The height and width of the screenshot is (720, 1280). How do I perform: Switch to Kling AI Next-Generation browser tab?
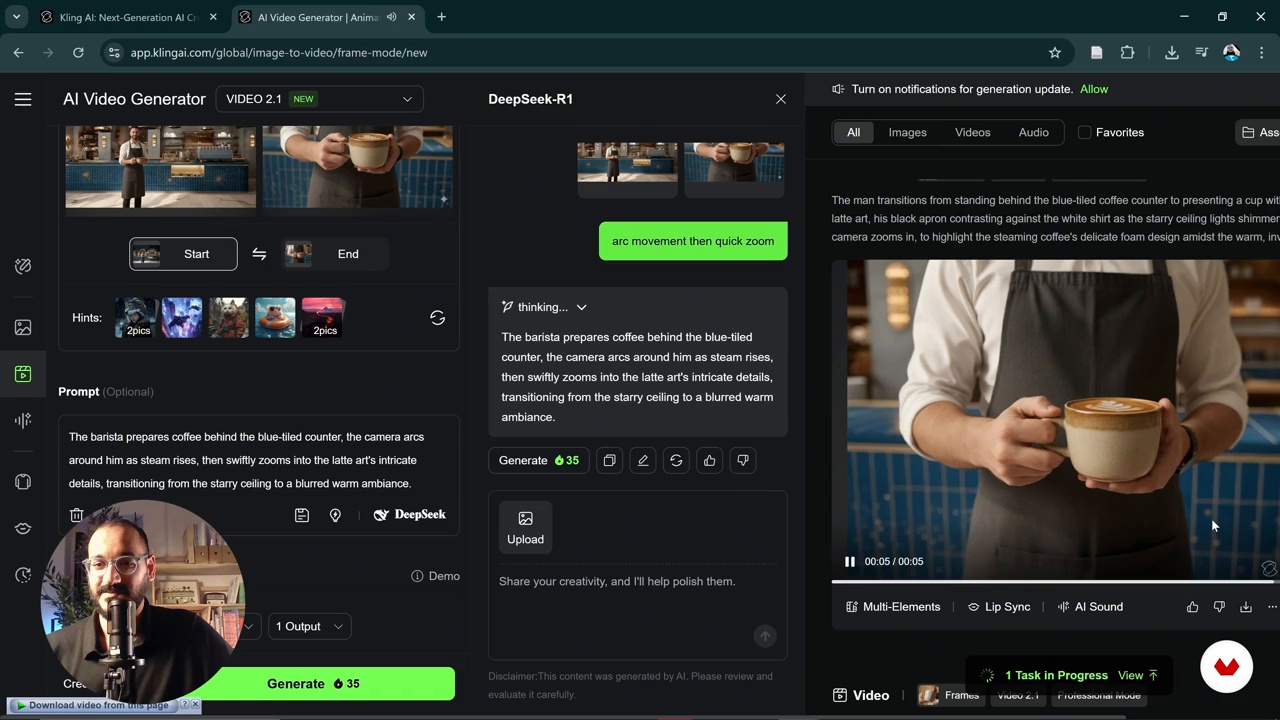pyautogui.click(x=127, y=17)
